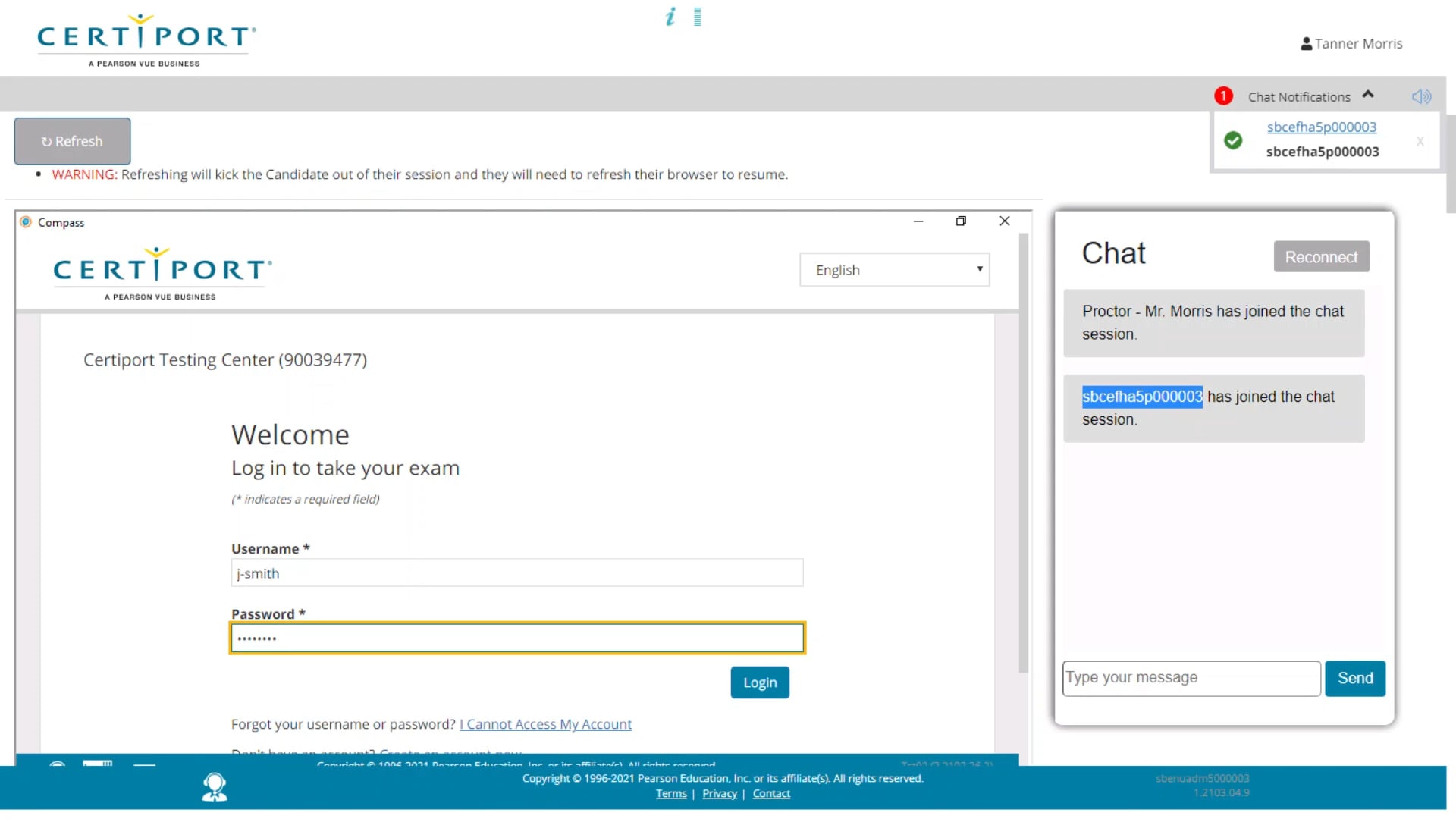Screen dimensions: 1456x819
Task: Click the user silhouette icon beside Tanner Morris
Action: (x=1307, y=43)
